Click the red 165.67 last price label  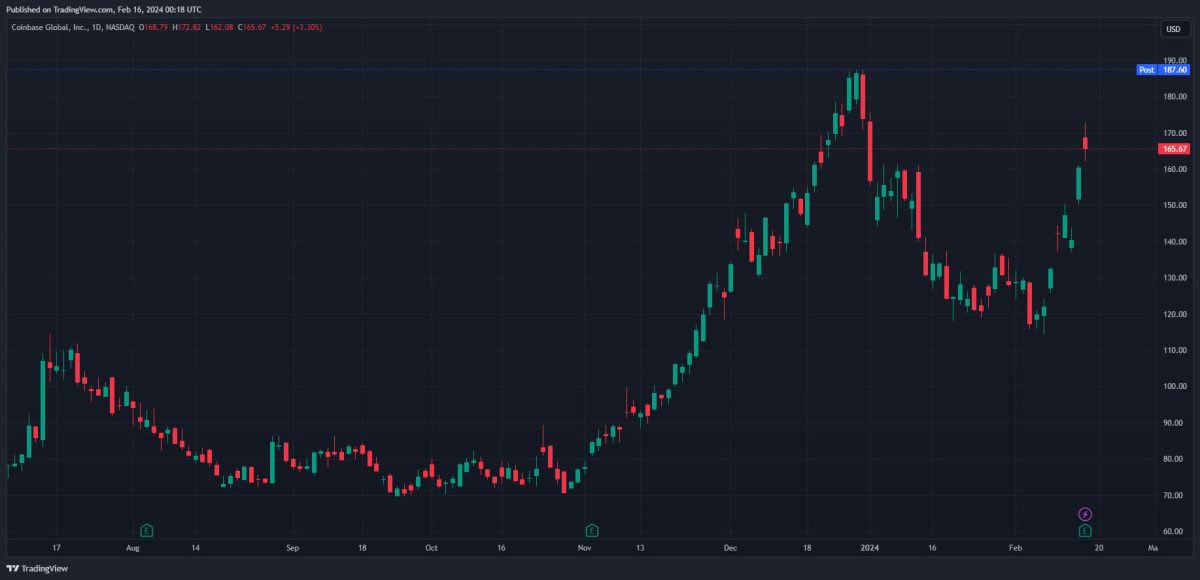pyautogui.click(x=1174, y=149)
